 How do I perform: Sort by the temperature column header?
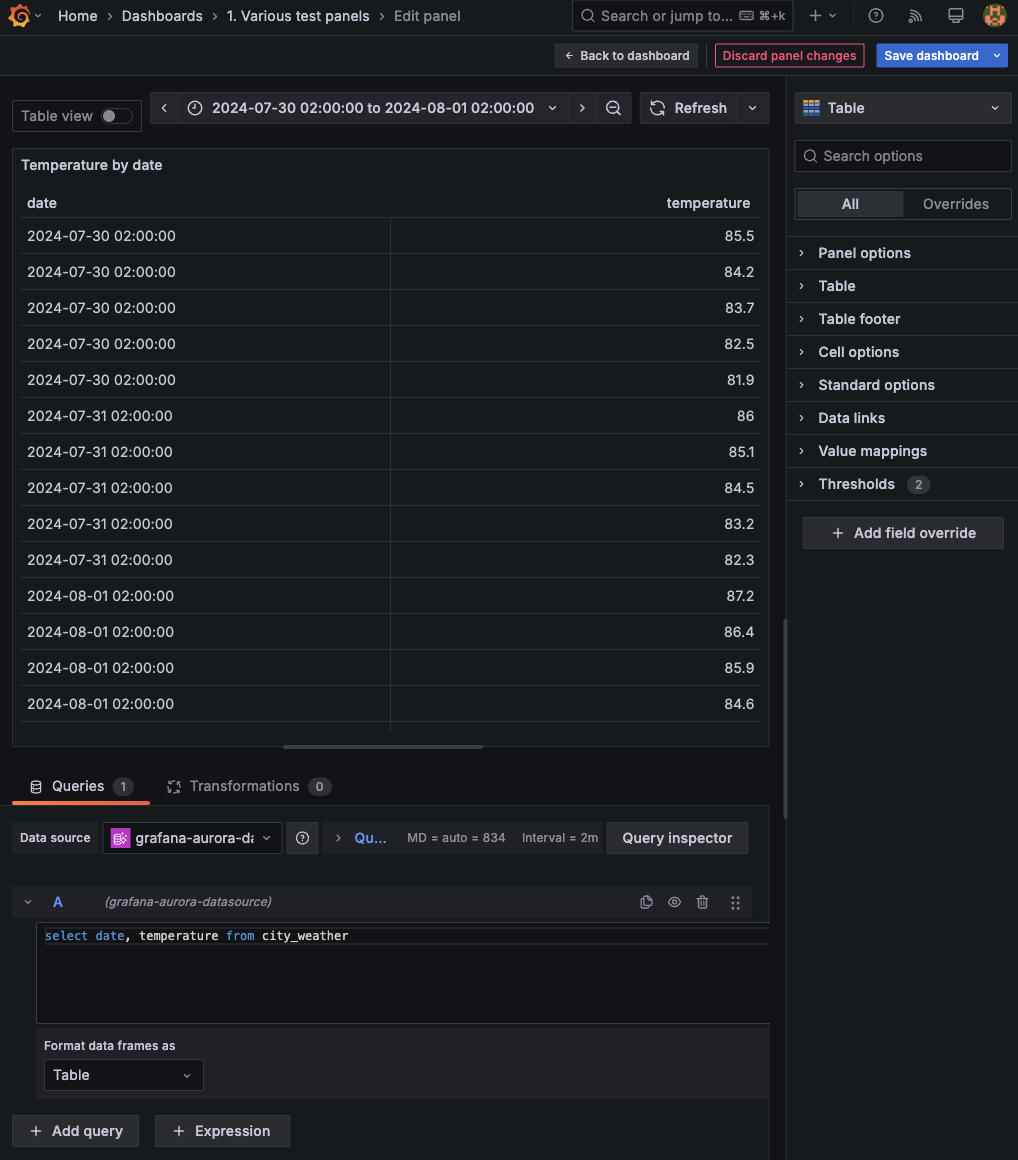tap(708, 203)
